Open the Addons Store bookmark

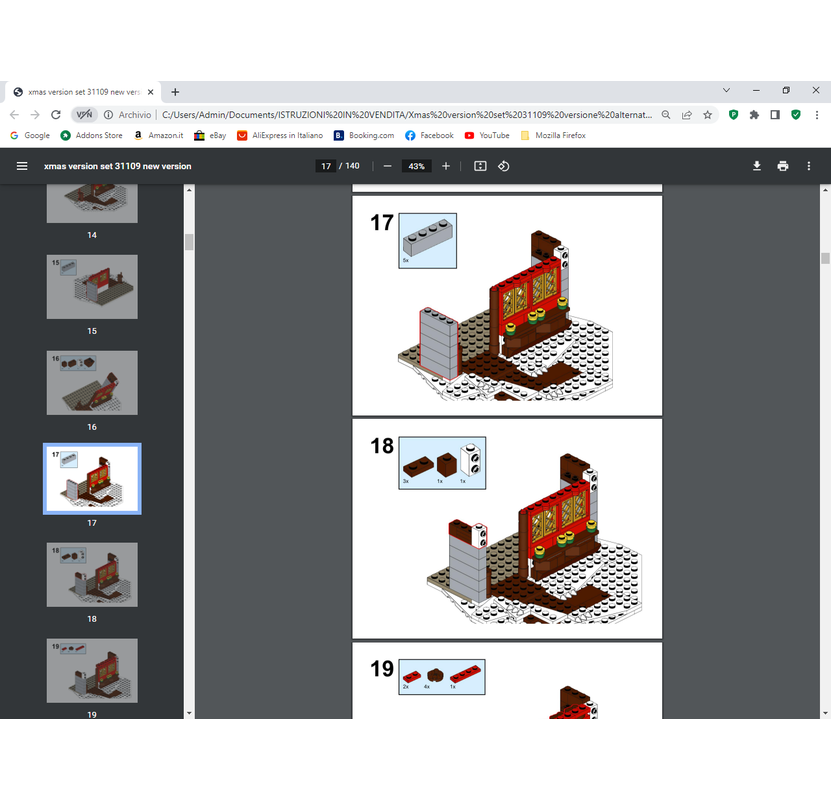[x=92, y=136]
